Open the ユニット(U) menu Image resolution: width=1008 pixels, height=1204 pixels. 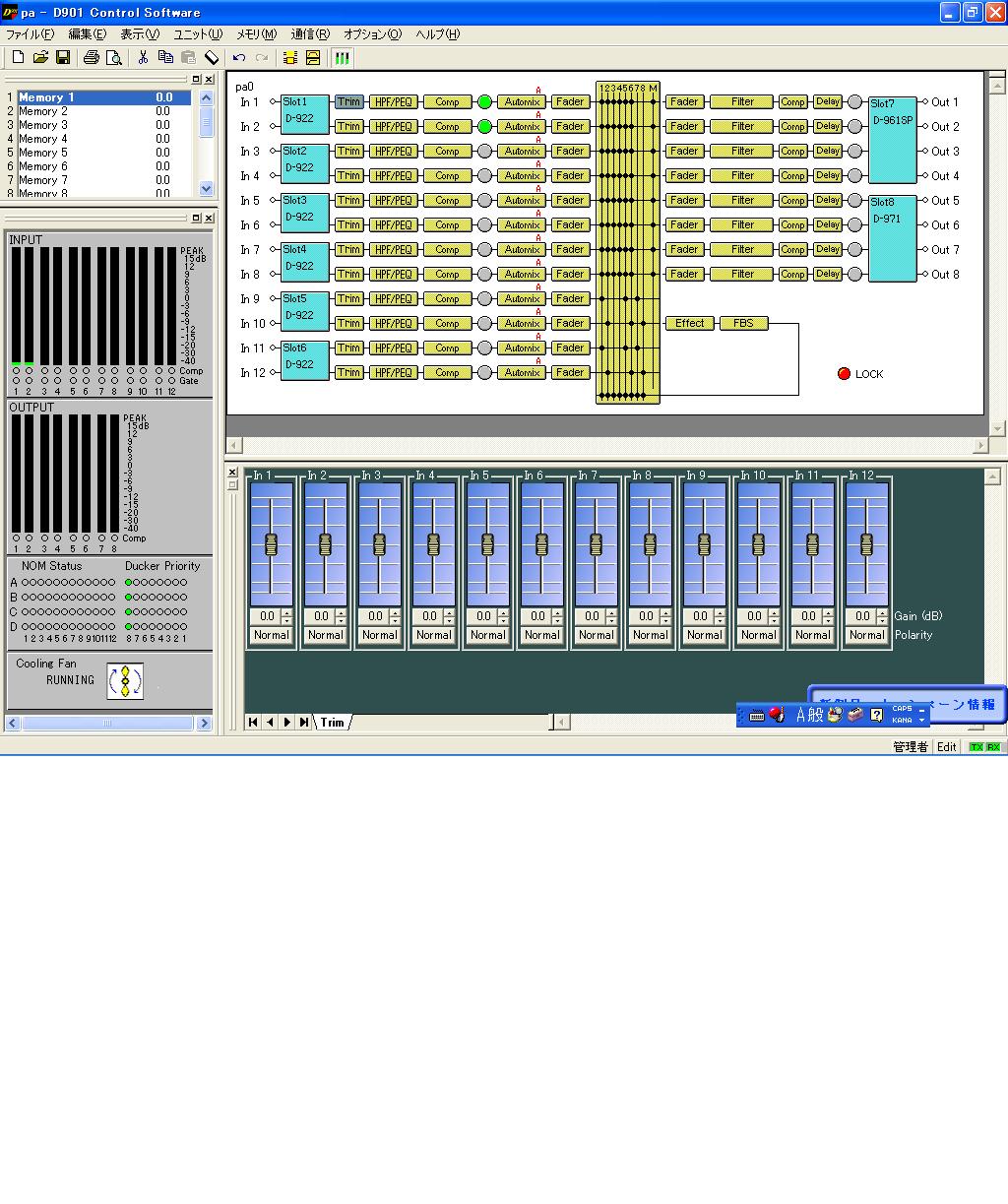(198, 33)
